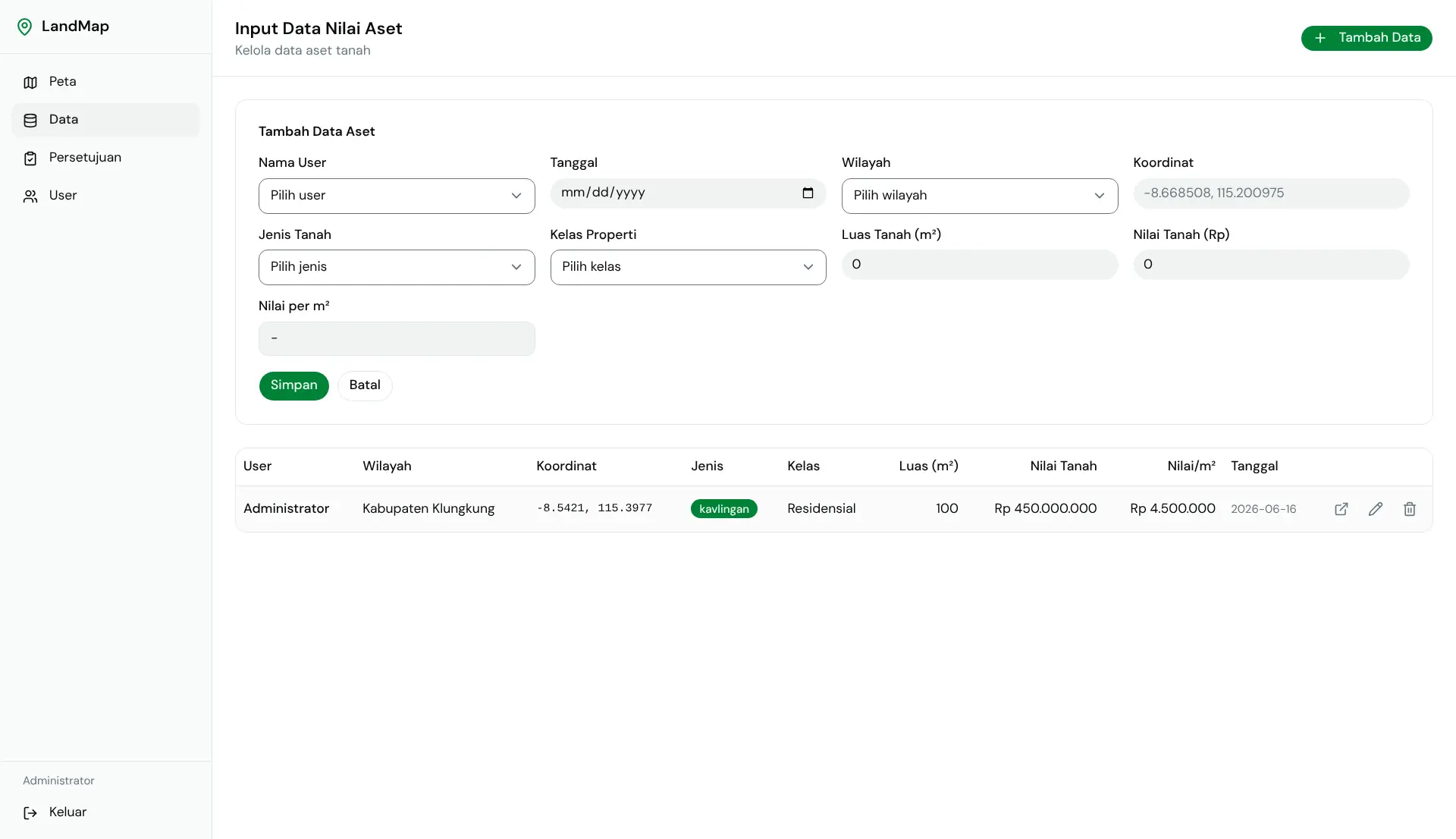1456x839 pixels.
Task: Click the Tanggal date input
Action: click(x=688, y=193)
